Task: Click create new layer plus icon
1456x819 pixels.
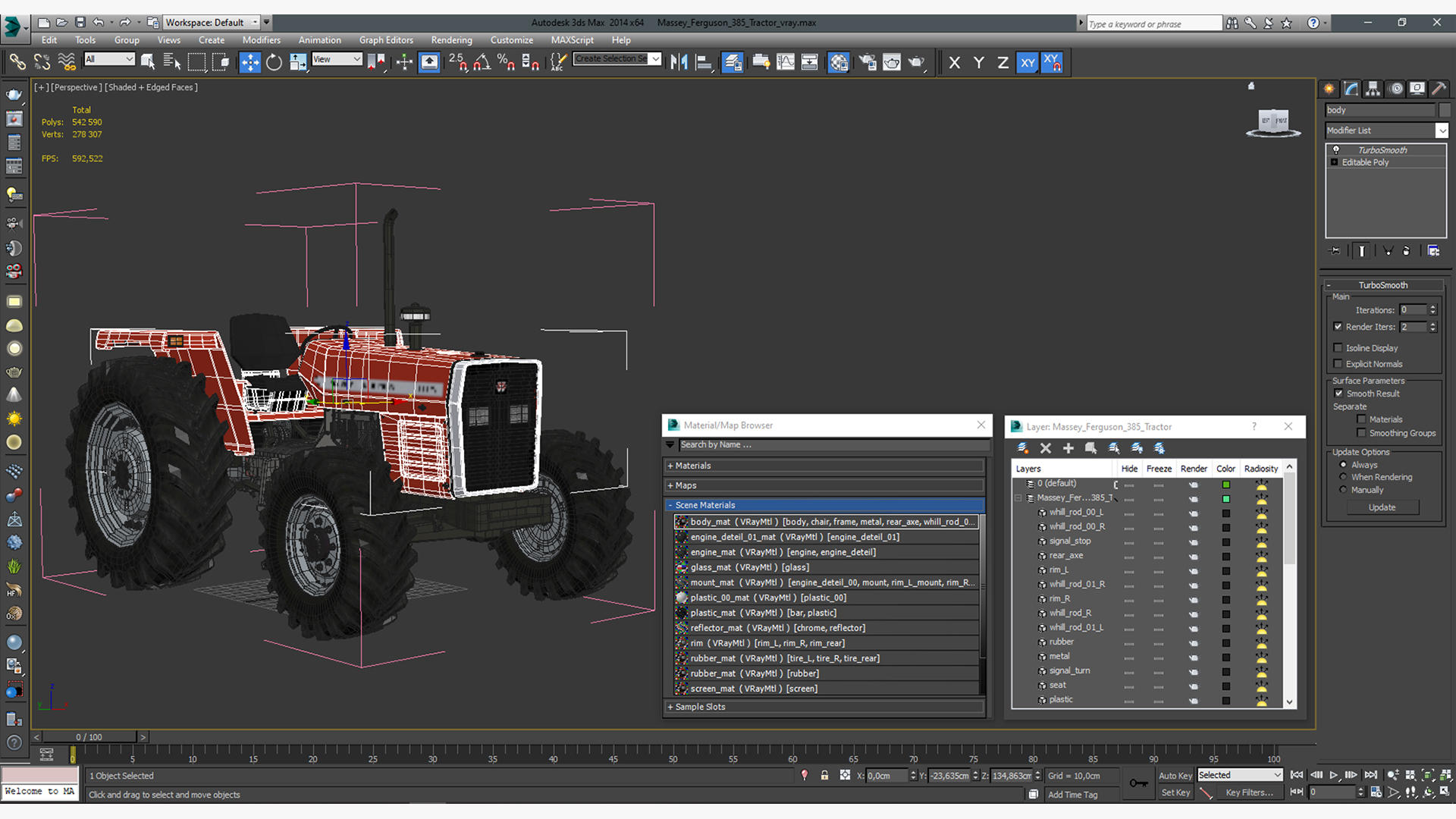Action: point(1068,448)
